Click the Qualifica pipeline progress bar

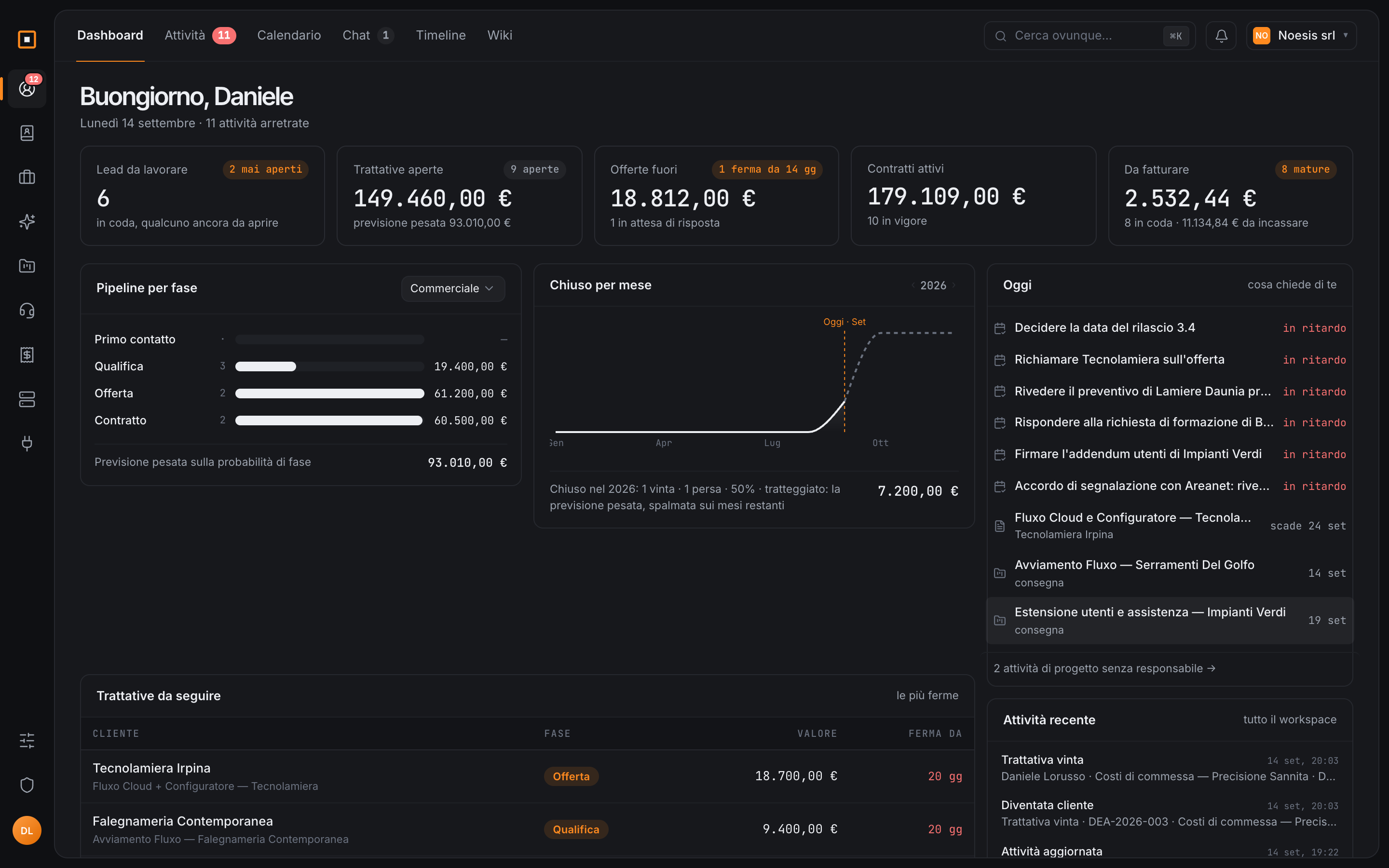330,366
